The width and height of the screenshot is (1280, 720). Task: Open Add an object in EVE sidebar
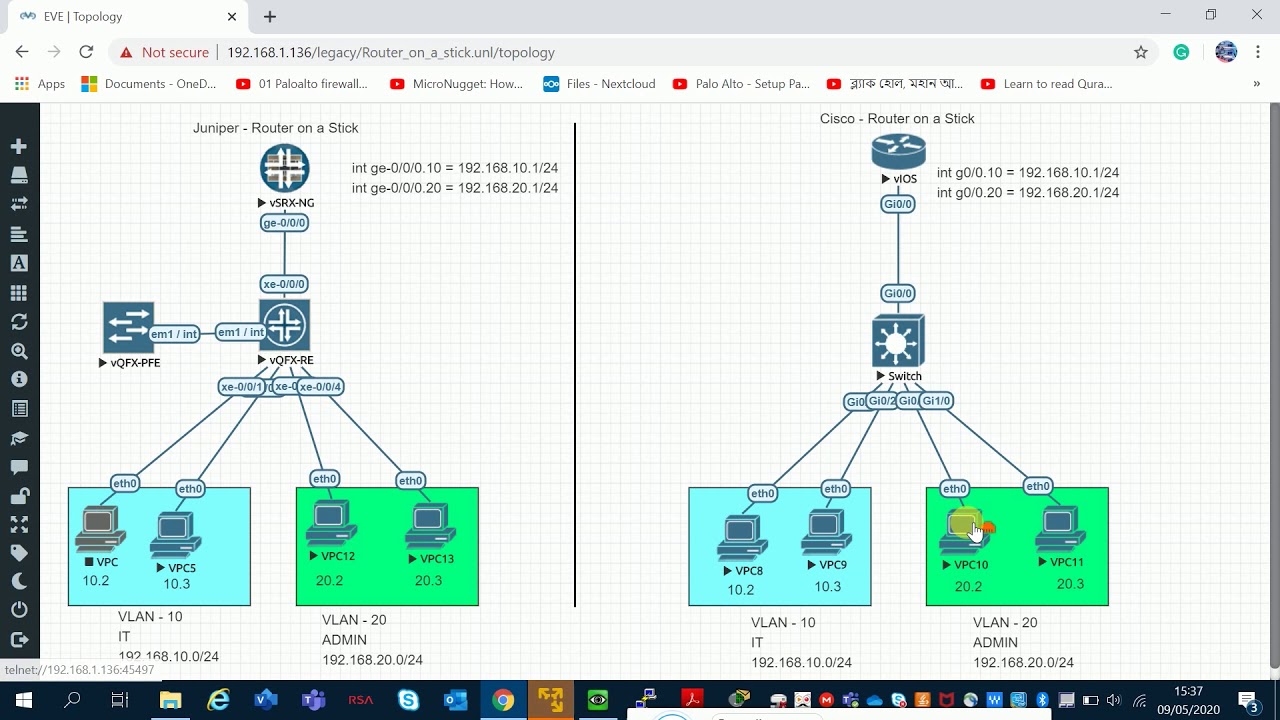[x=18, y=146]
